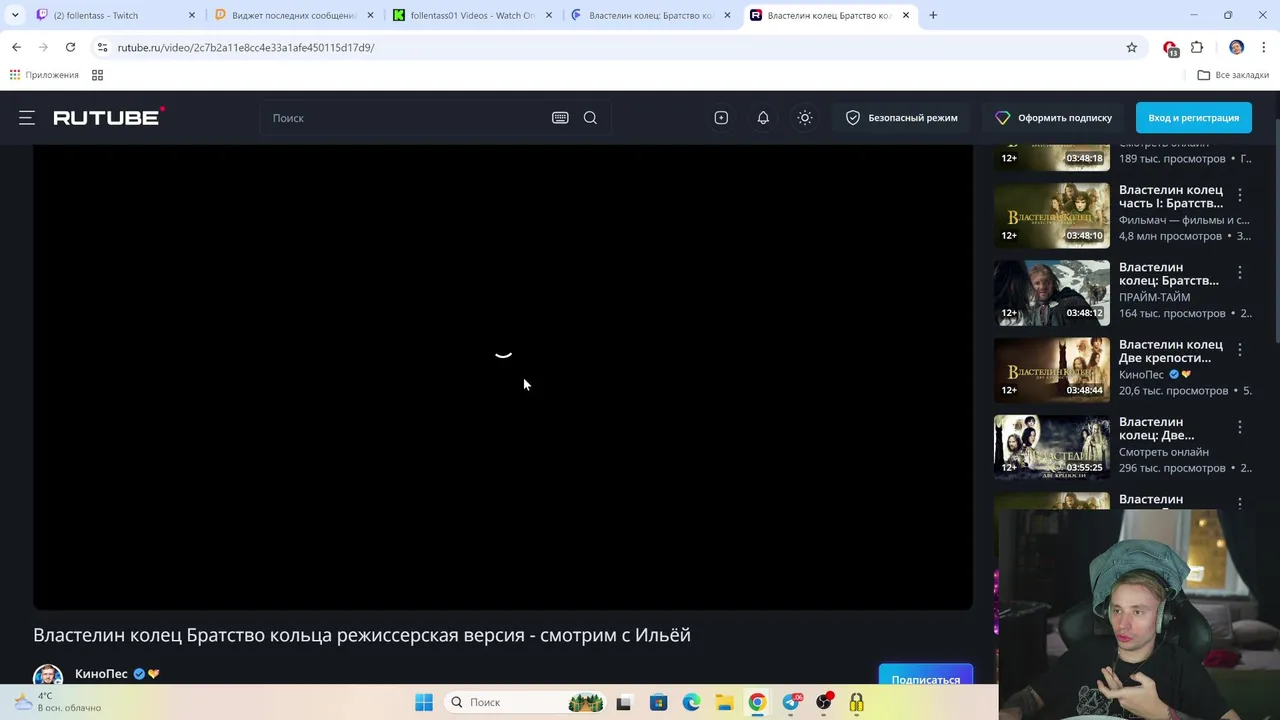This screenshot has height=720, width=1280.
Task: Close the active Rutube tab
Action: pos(906,15)
